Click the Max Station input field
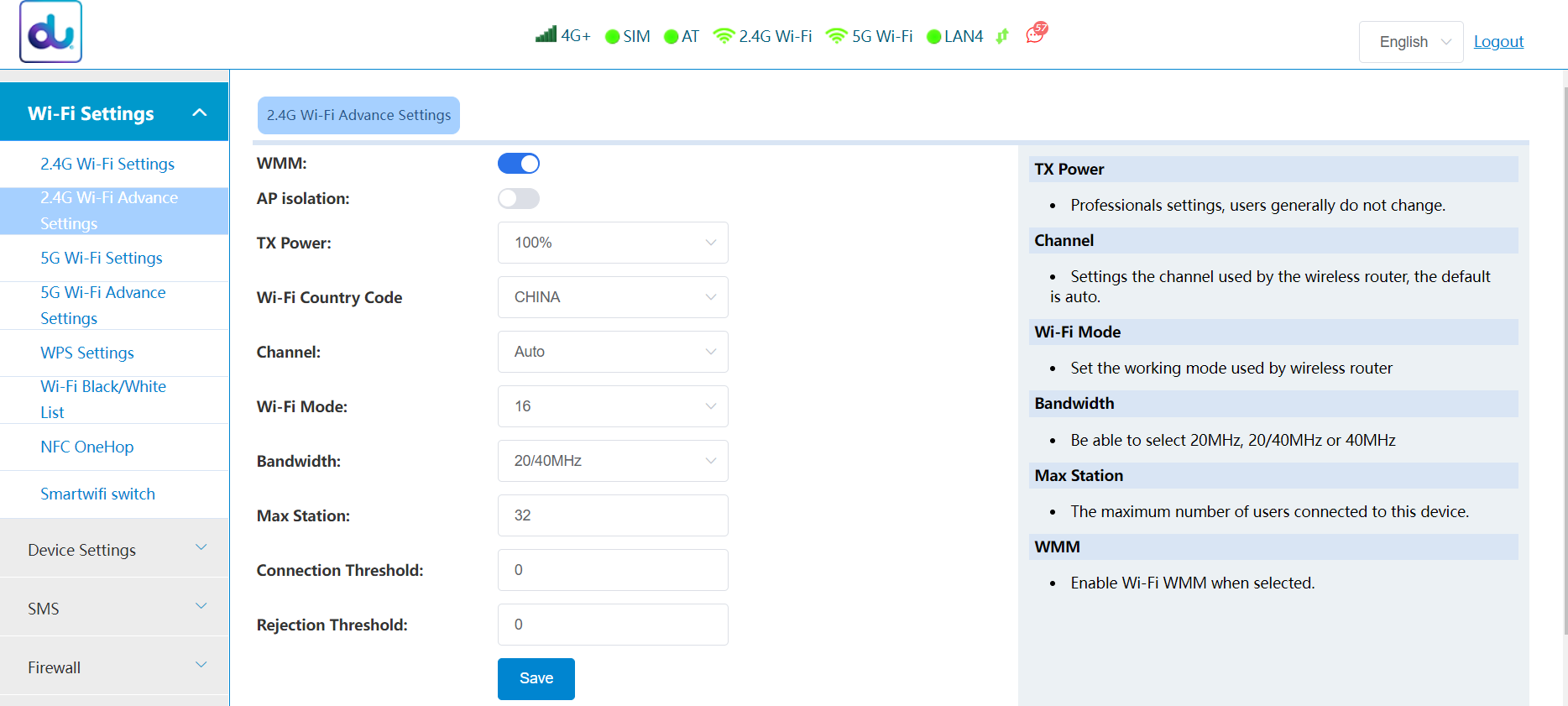The image size is (1568, 706). pyautogui.click(x=613, y=515)
